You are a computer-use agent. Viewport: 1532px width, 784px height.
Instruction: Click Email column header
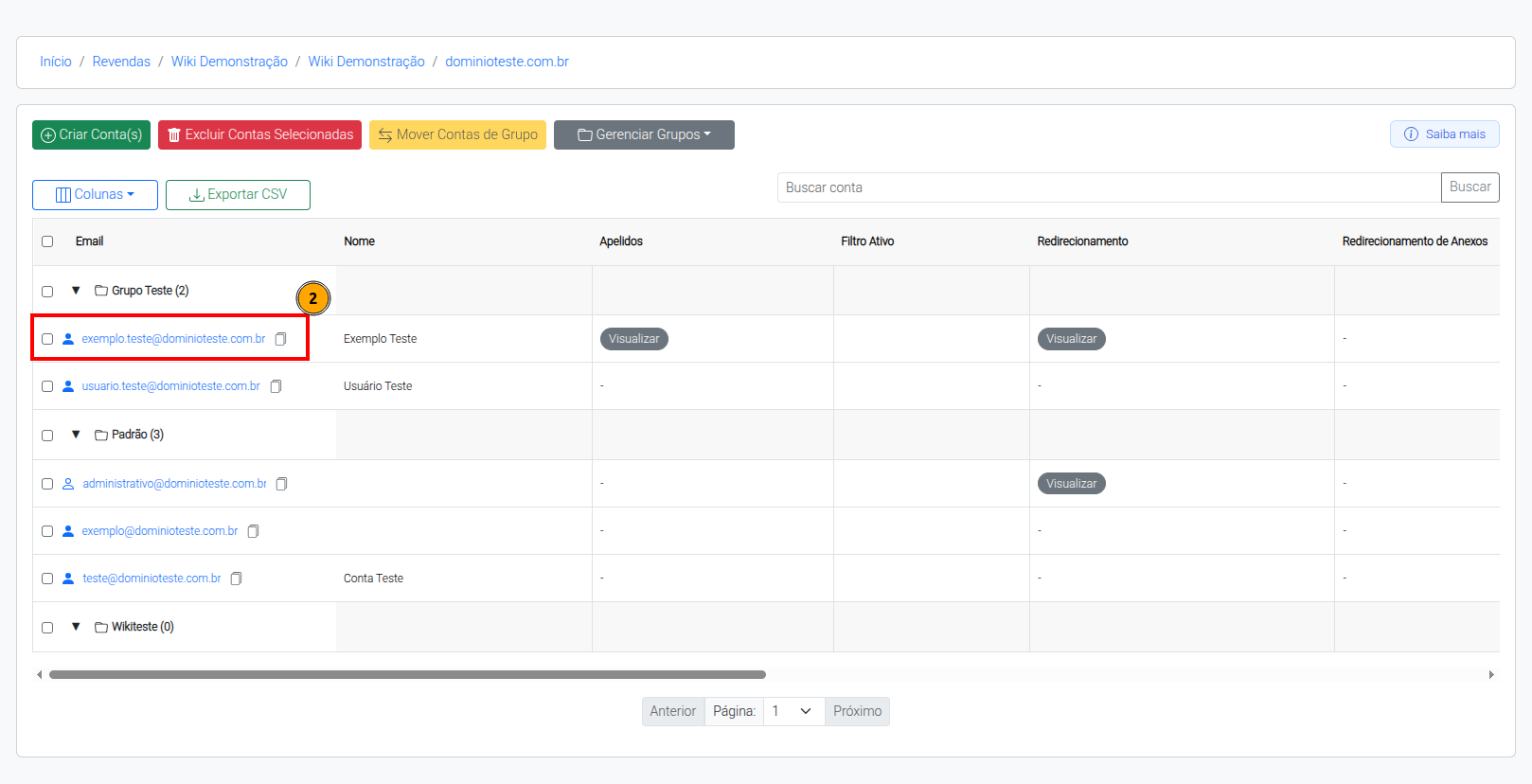coord(89,241)
